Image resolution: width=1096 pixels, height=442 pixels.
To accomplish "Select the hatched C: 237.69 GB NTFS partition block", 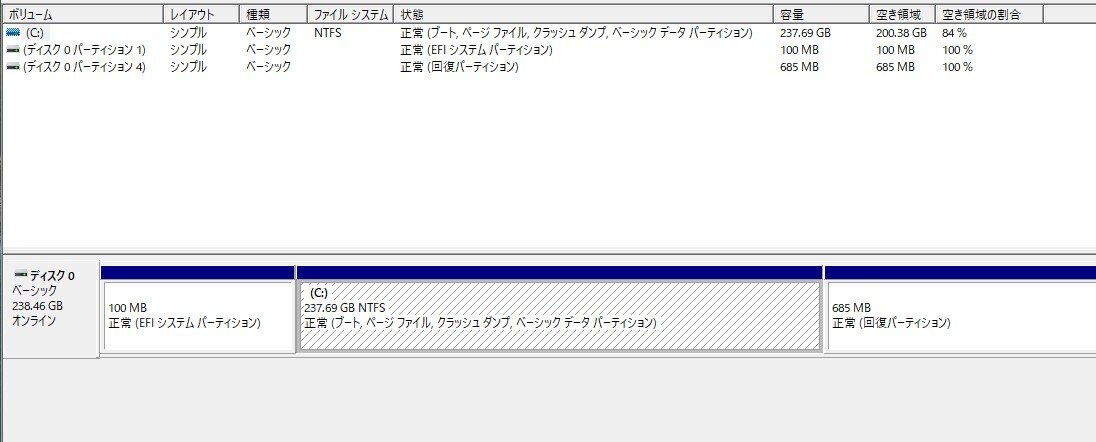I will [560, 316].
